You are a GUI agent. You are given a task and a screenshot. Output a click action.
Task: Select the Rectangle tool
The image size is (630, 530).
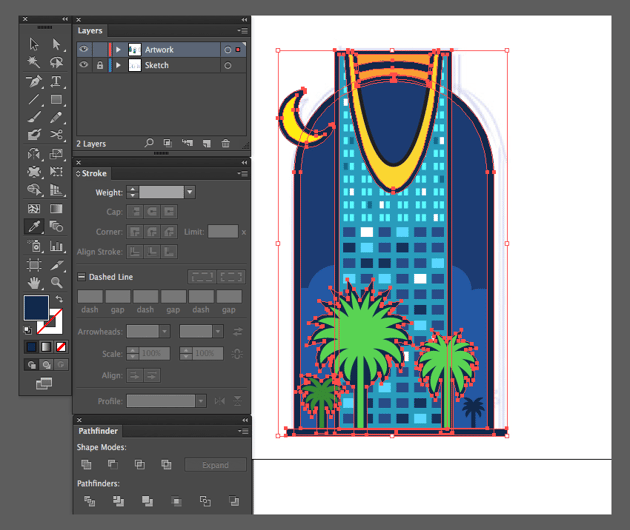coord(56,99)
